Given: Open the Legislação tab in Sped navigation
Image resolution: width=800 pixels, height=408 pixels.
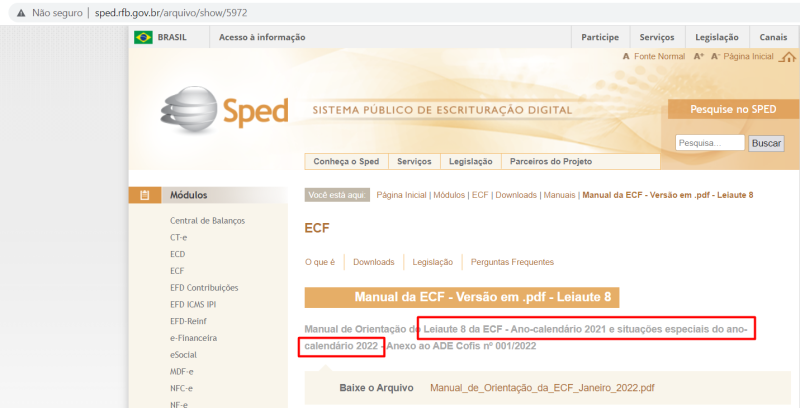Looking at the screenshot, I should click(470, 162).
